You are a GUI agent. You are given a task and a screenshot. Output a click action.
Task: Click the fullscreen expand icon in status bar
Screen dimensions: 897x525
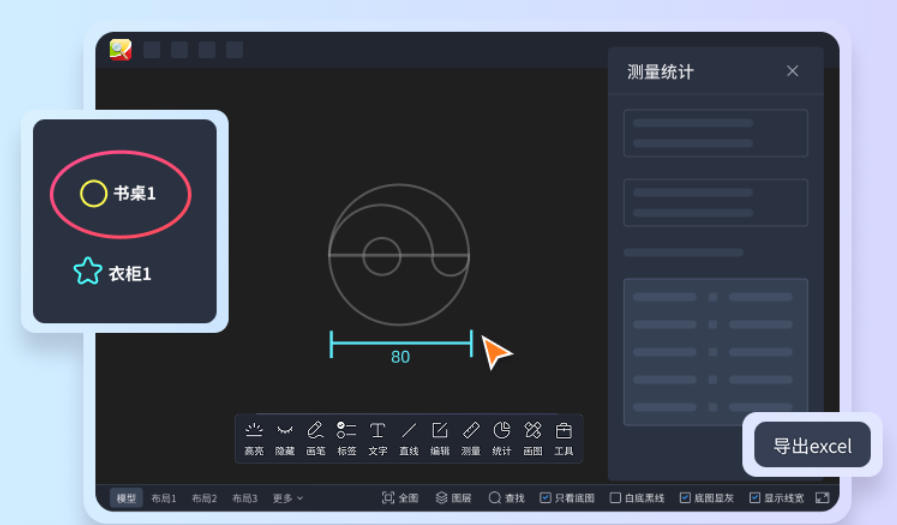[822, 498]
